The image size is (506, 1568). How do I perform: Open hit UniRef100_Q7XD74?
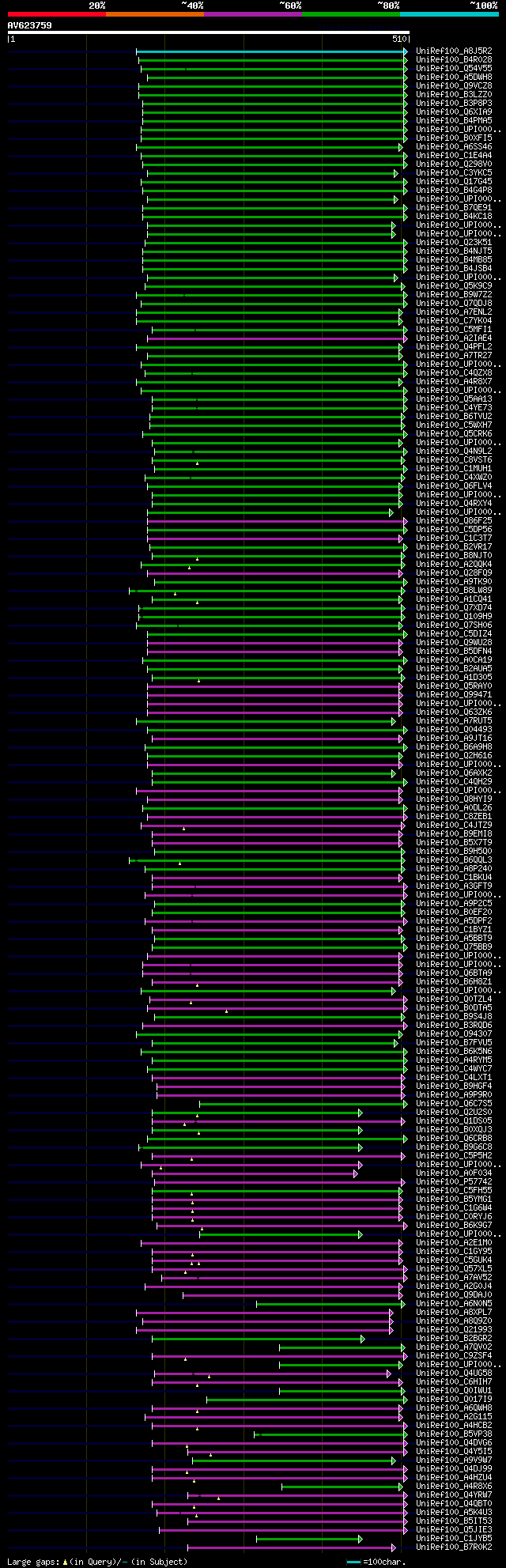455,607
